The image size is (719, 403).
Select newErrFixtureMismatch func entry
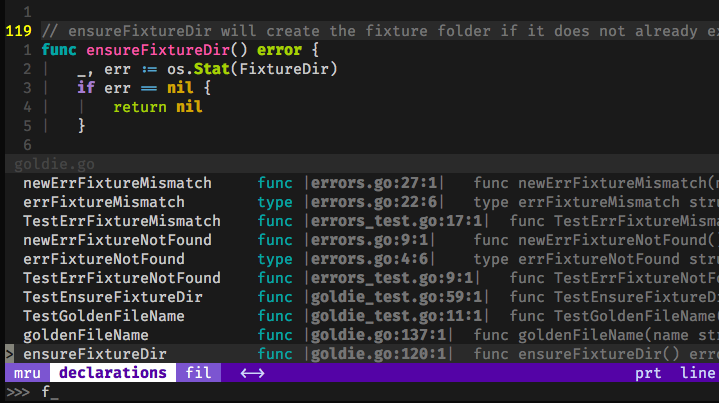pyautogui.click(x=117, y=184)
